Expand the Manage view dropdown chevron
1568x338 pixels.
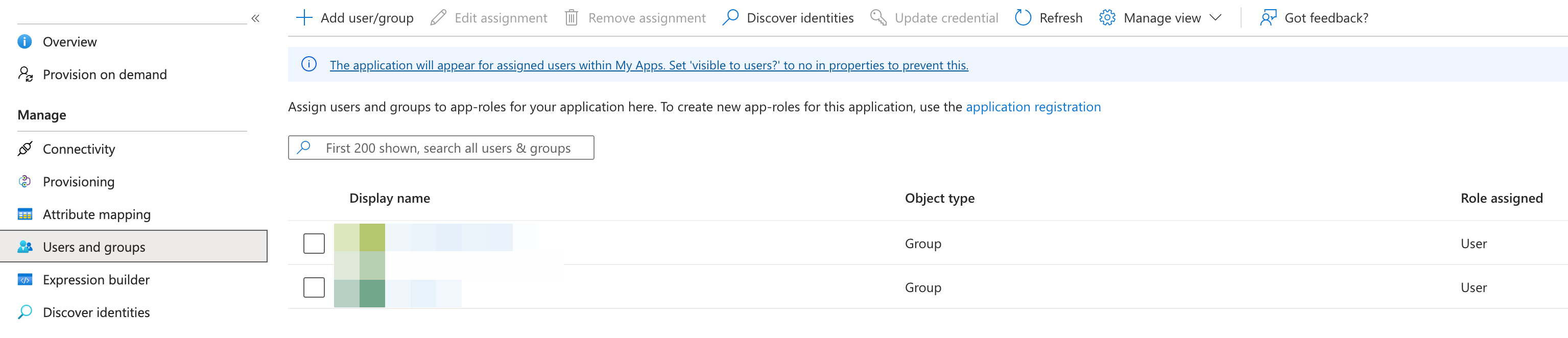click(1216, 18)
